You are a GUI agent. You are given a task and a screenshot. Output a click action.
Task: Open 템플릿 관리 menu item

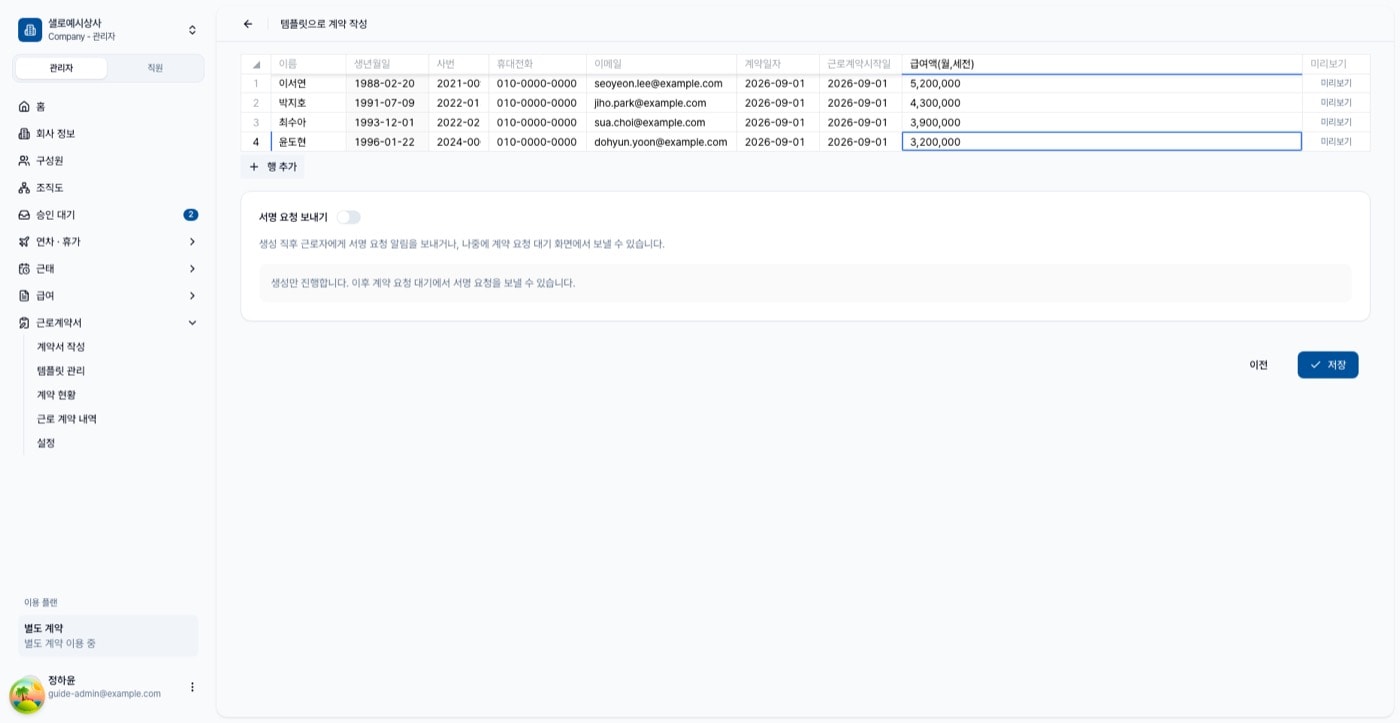pos(61,370)
